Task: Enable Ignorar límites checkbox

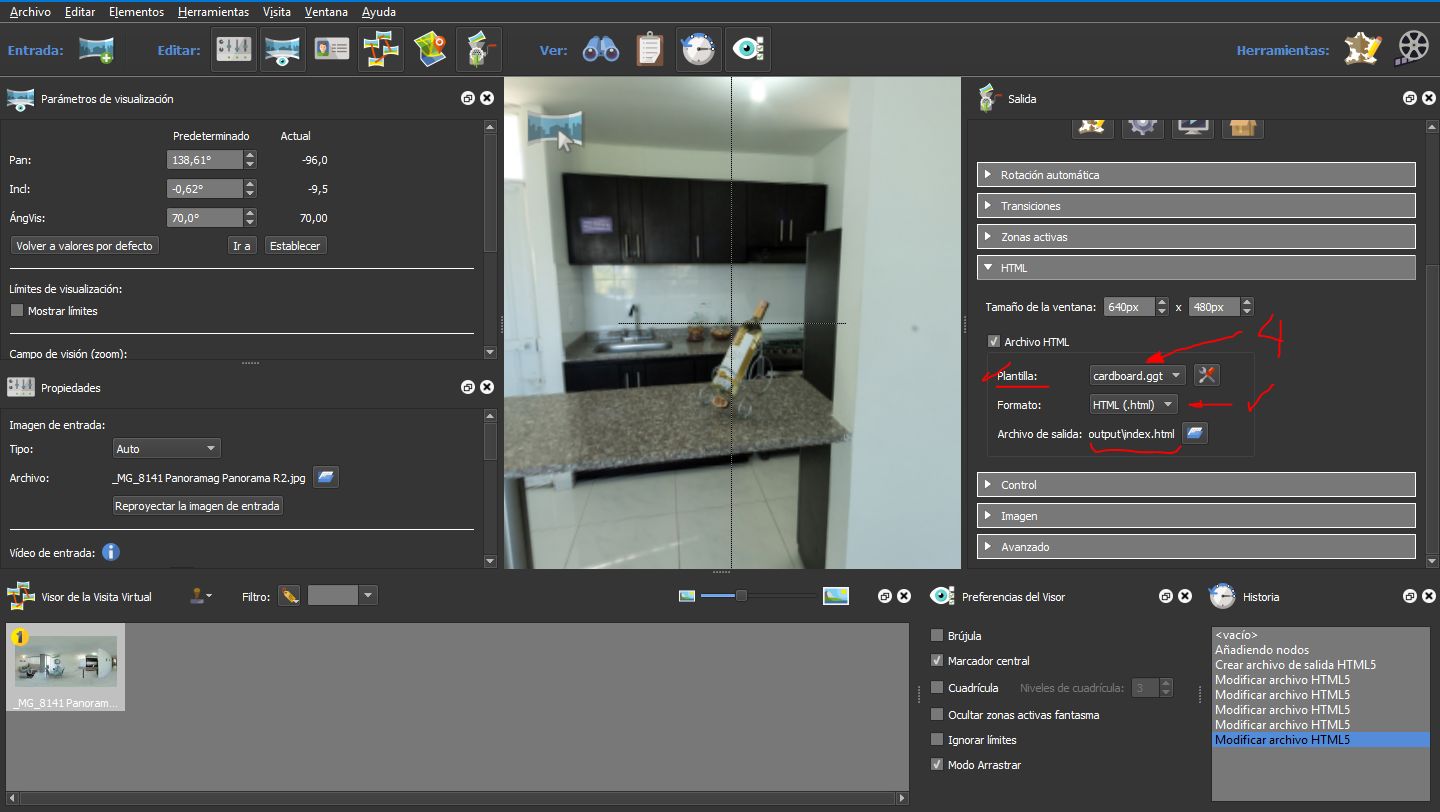Action: (937, 739)
